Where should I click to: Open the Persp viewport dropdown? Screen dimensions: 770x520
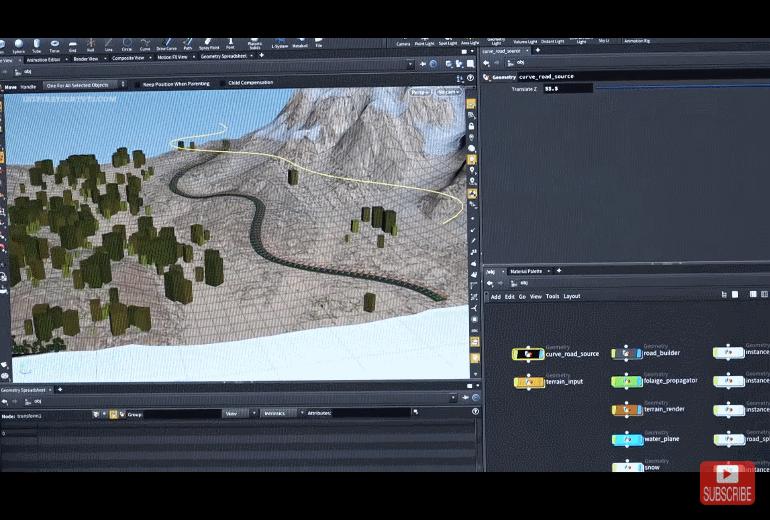coord(420,92)
